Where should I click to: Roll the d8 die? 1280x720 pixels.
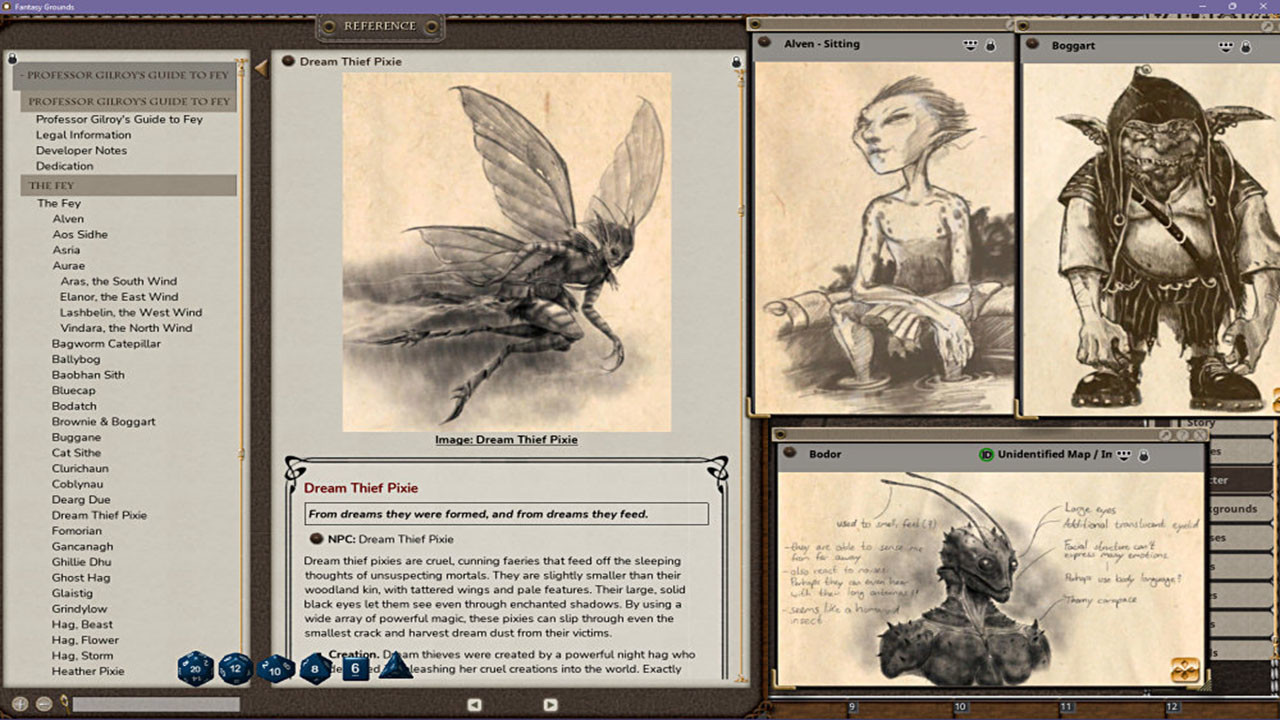click(313, 669)
